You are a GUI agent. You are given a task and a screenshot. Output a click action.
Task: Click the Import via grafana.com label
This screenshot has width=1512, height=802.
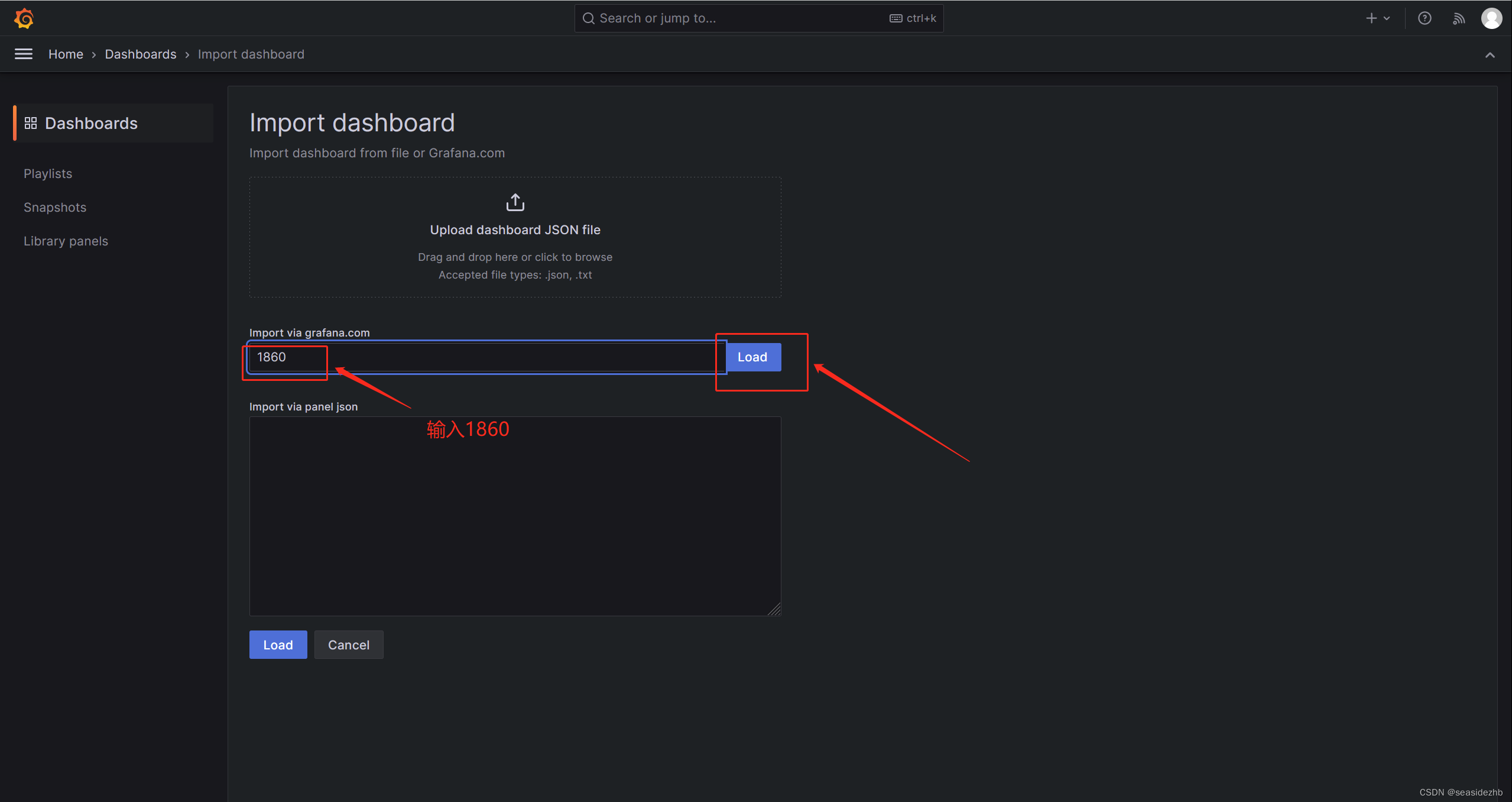(x=310, y=333)
